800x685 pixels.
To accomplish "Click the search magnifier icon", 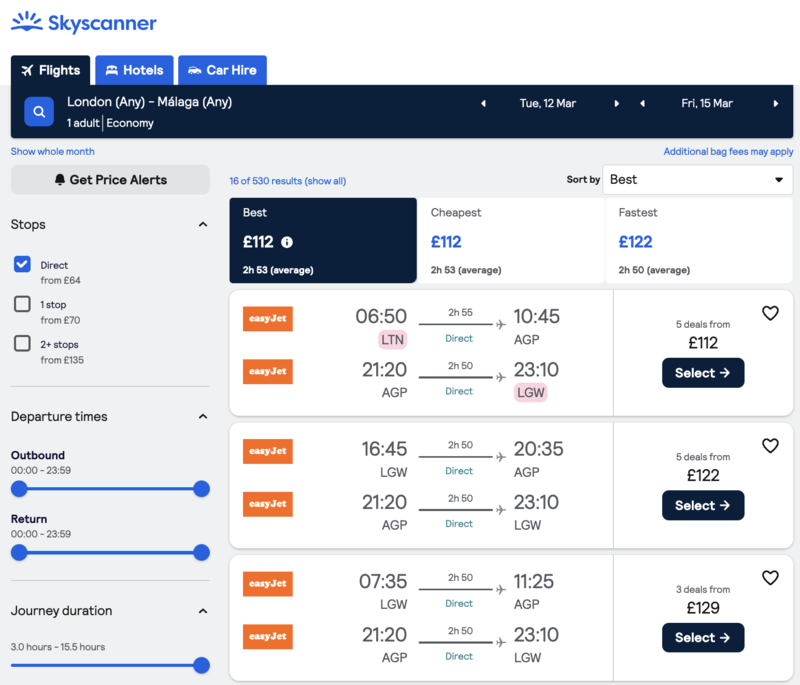I will 38,111.
